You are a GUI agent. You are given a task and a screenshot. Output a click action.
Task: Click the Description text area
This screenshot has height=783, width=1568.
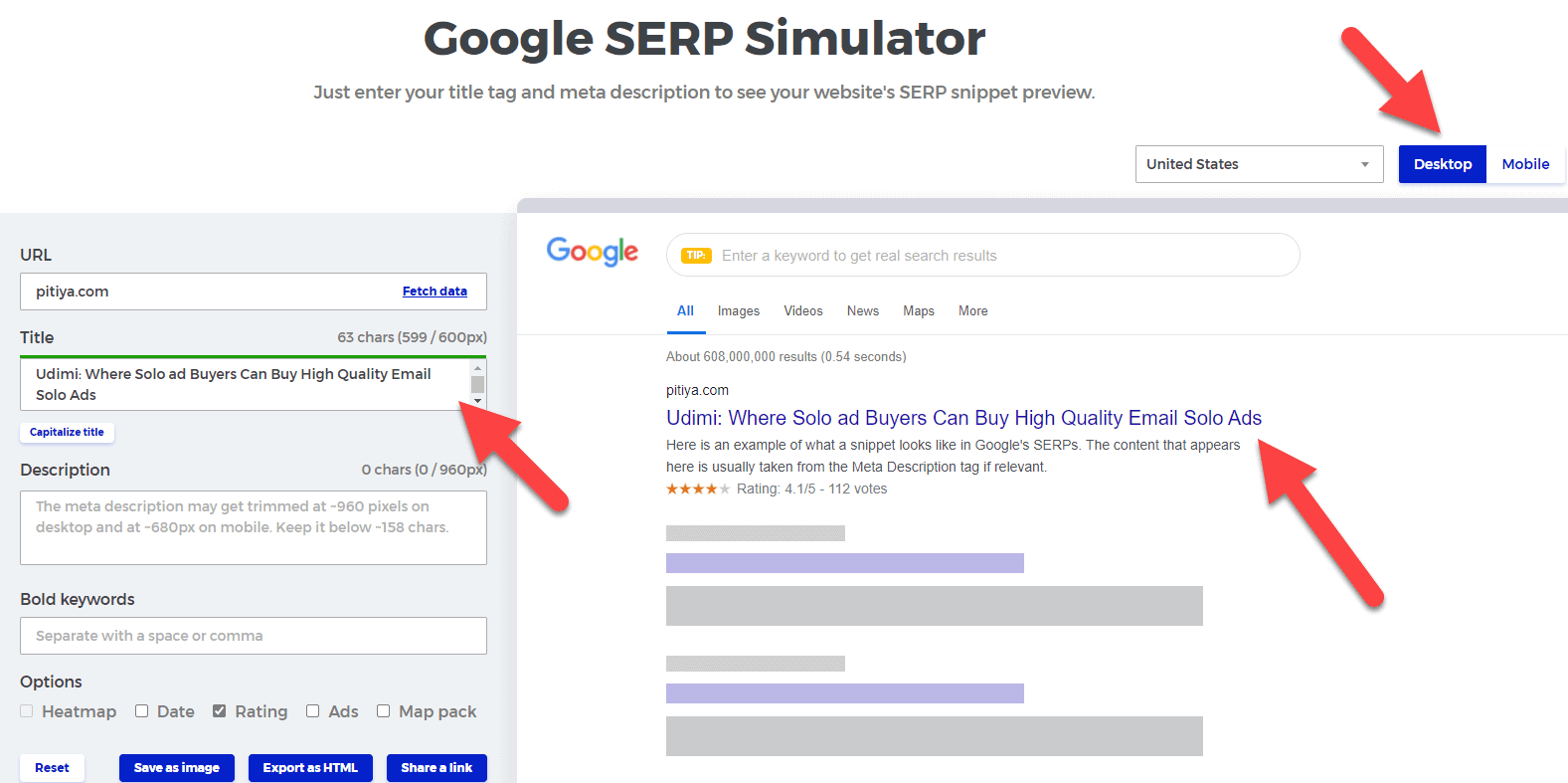coord(254,527)
